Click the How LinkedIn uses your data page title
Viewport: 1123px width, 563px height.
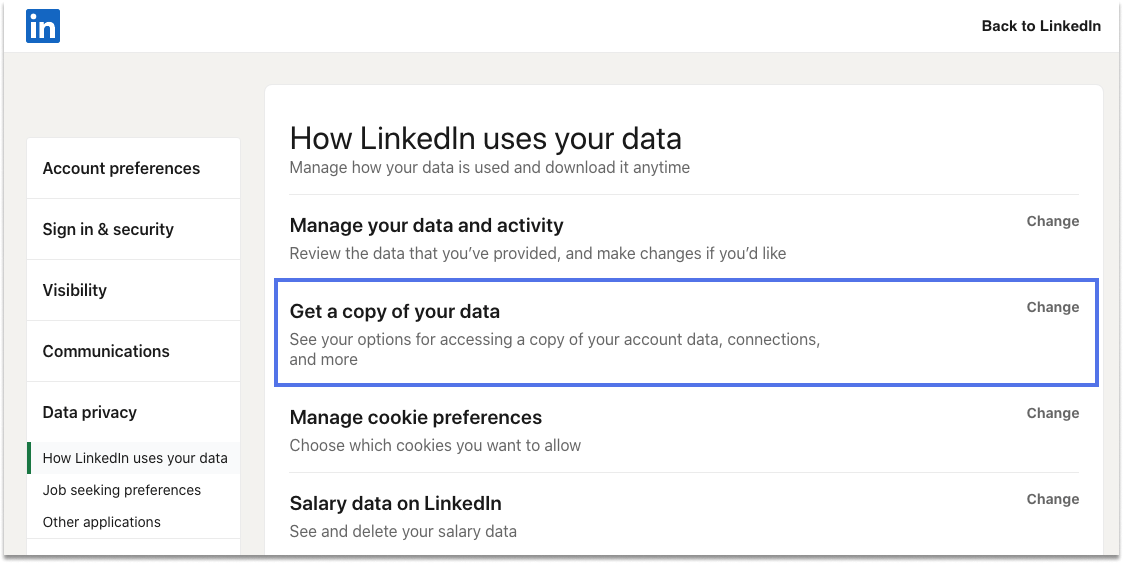[486, 138]
